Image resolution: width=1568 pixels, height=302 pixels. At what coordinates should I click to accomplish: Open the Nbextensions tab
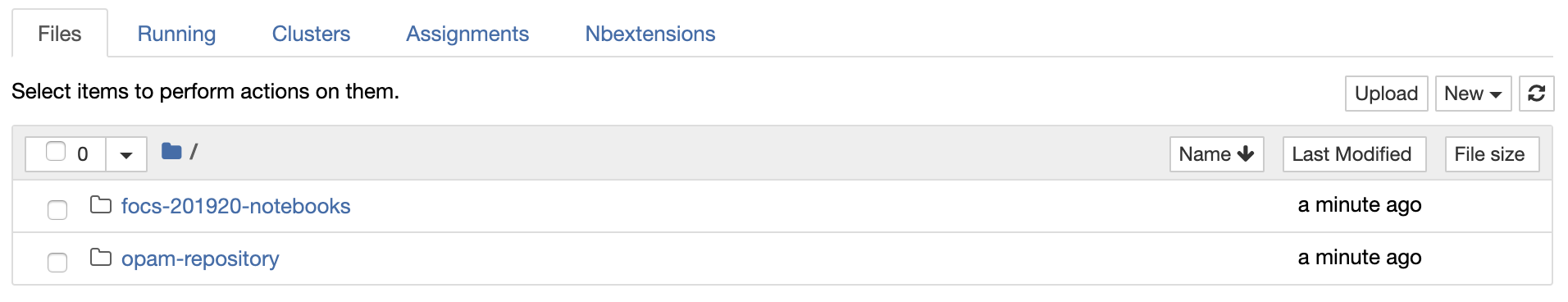coord(650,34)
